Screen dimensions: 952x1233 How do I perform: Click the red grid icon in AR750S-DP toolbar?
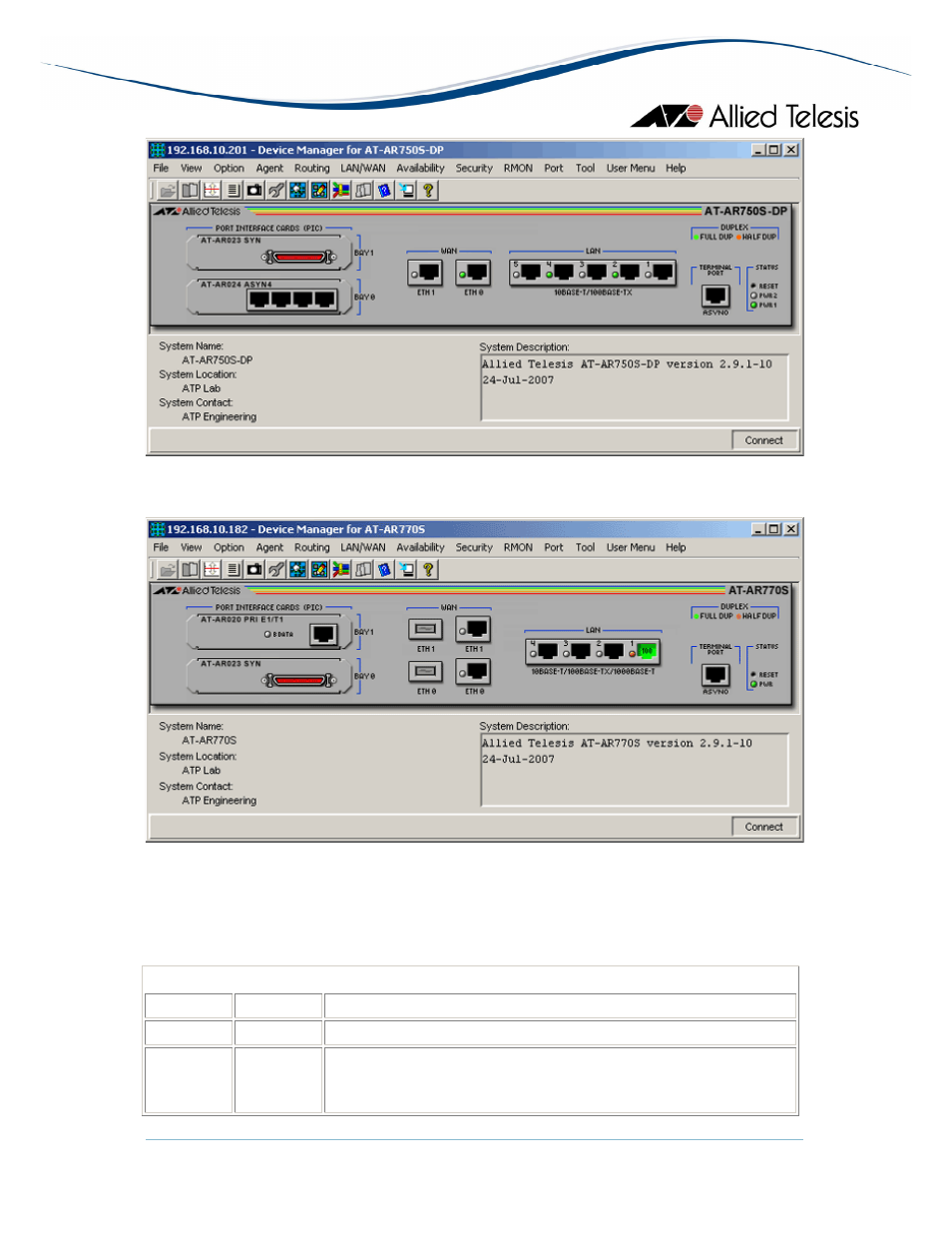point(212,190)
